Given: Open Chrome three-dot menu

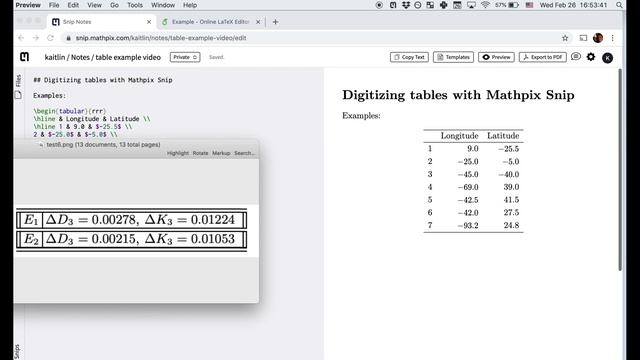Looking at the screenshot, I should [613, 38].
